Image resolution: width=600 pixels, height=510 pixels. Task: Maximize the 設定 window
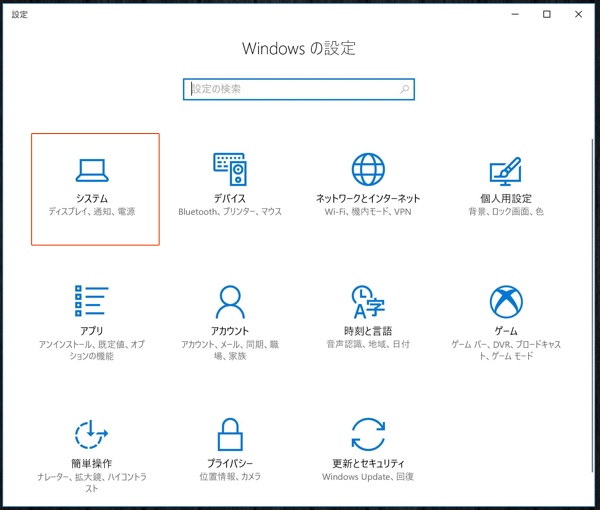(x=547, y=15)
